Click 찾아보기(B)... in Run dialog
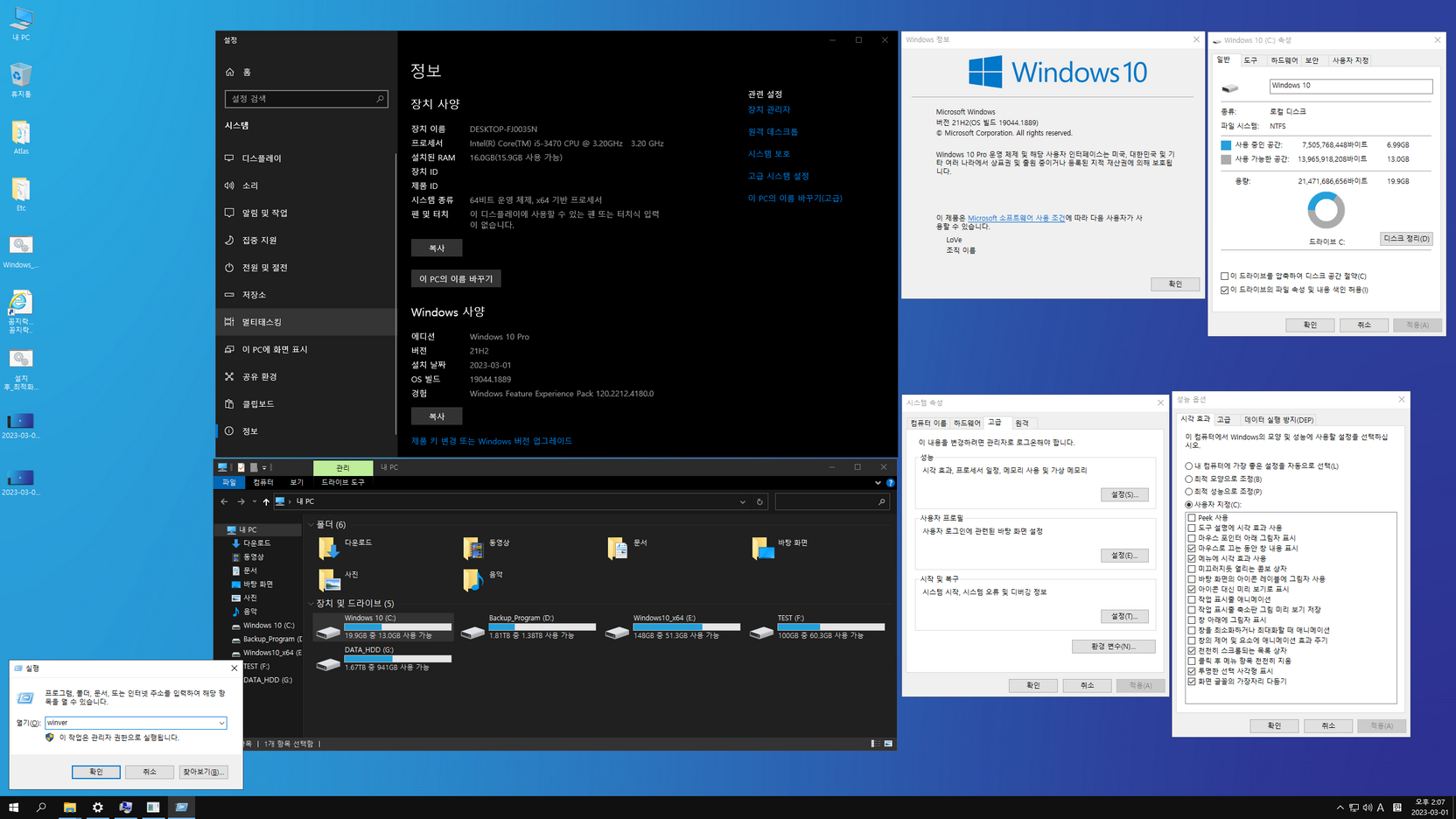Screen dimensions: 1456x819 pyautogui.click(x=203, y=772)
